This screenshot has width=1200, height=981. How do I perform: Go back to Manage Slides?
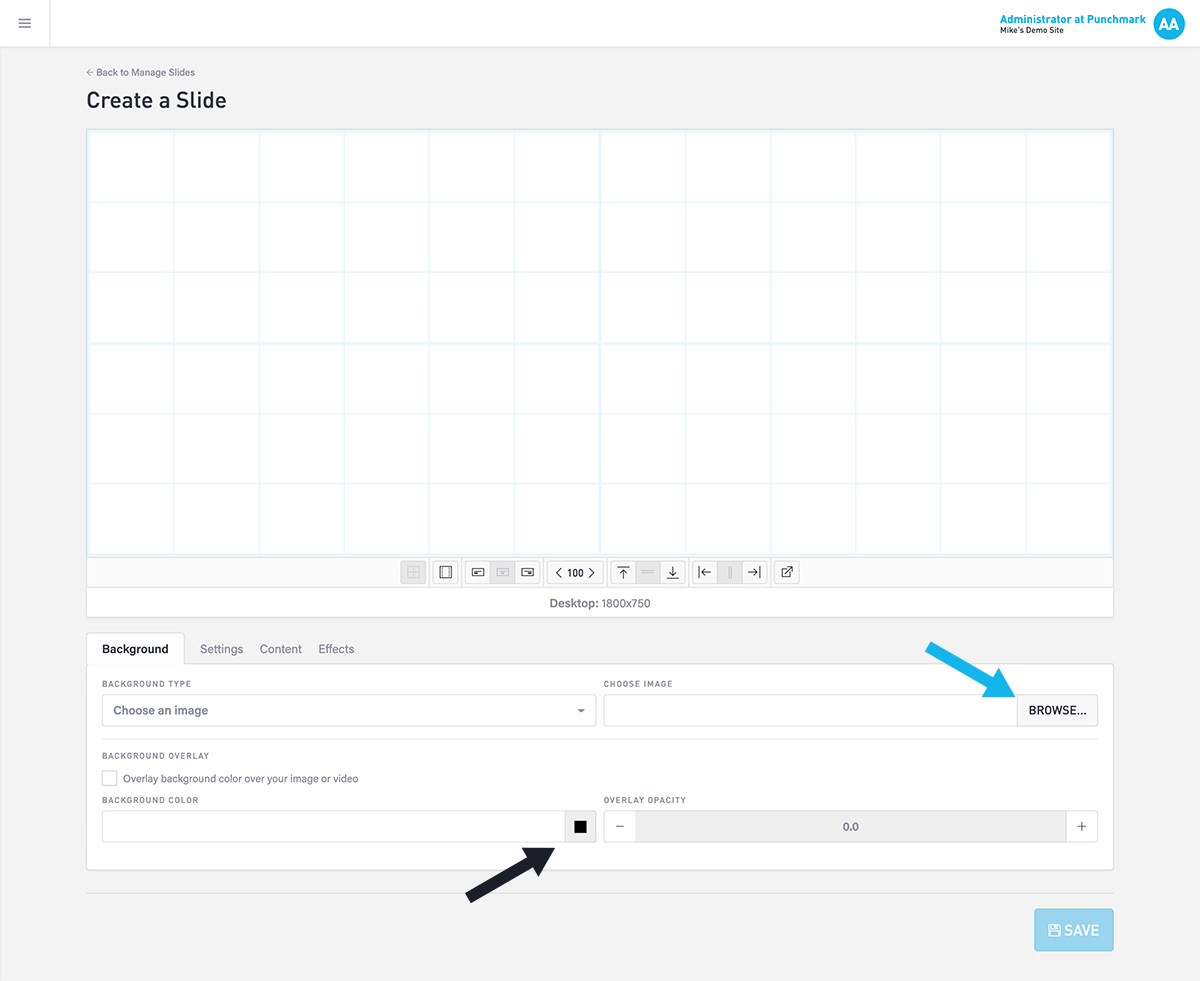pyautogui.click(x=141, y=72)
